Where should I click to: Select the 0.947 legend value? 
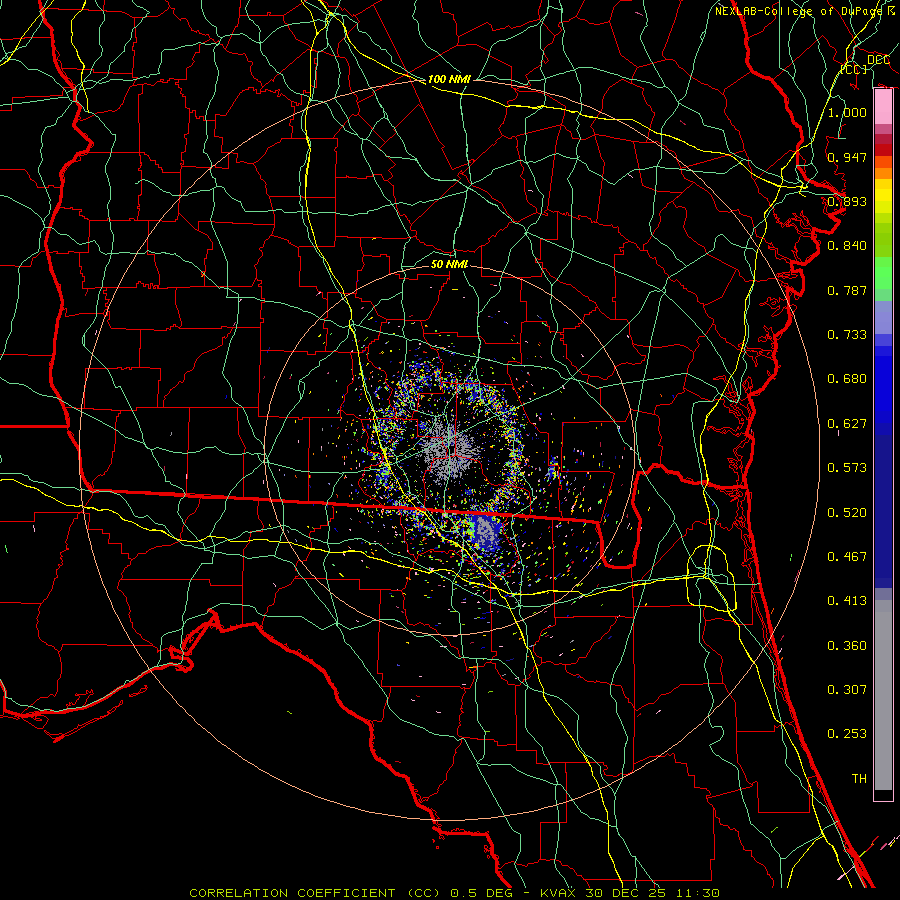pyautogui.click(x=847, y=157)
